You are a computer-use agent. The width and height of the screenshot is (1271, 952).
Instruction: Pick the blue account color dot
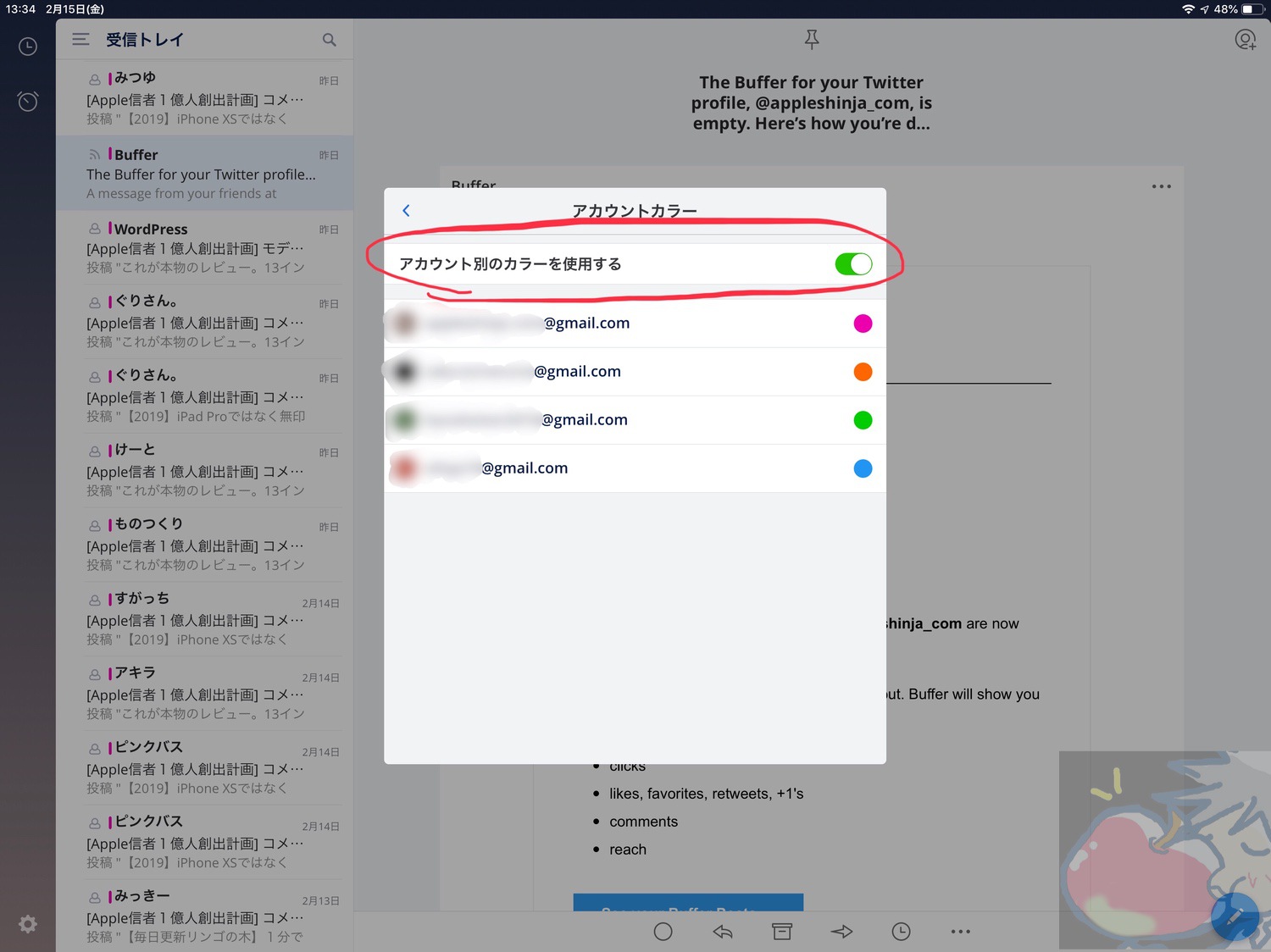[x=863, y=468]
